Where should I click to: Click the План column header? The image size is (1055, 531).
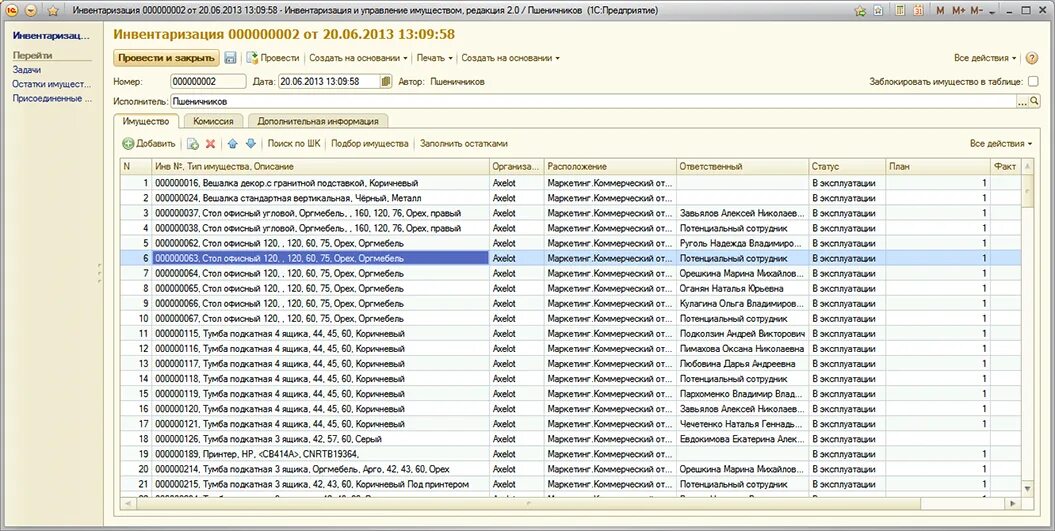tap(938, 166)
